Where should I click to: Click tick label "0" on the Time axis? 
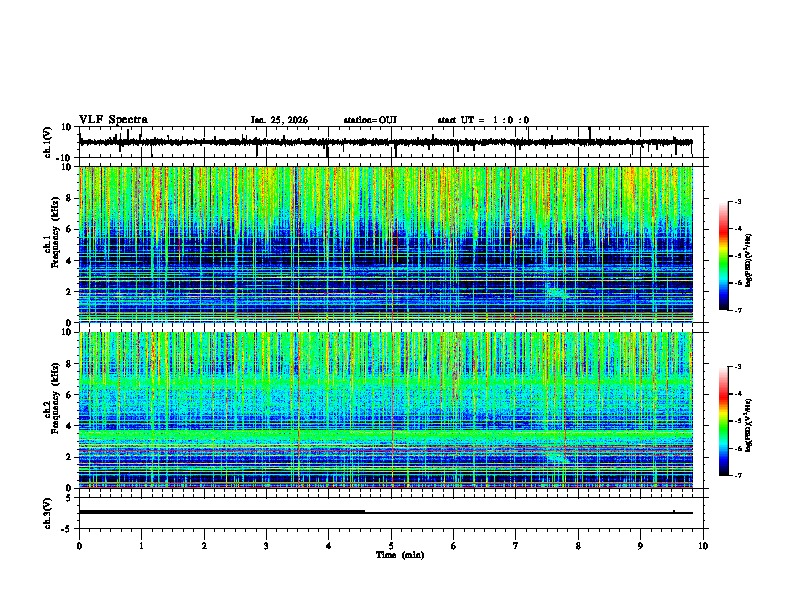pos(79,546)
